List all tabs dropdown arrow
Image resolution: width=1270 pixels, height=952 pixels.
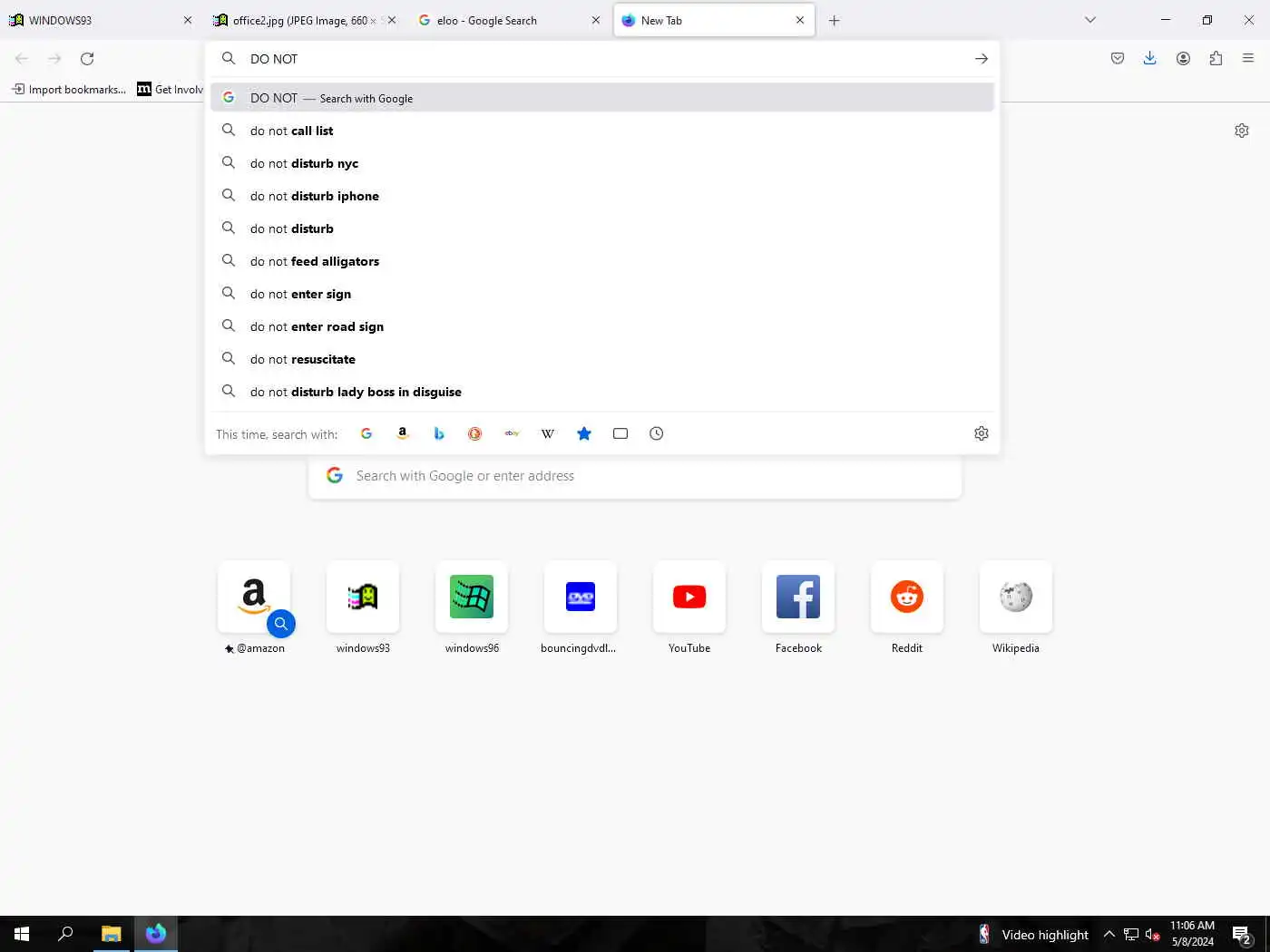coord(1090,20)
